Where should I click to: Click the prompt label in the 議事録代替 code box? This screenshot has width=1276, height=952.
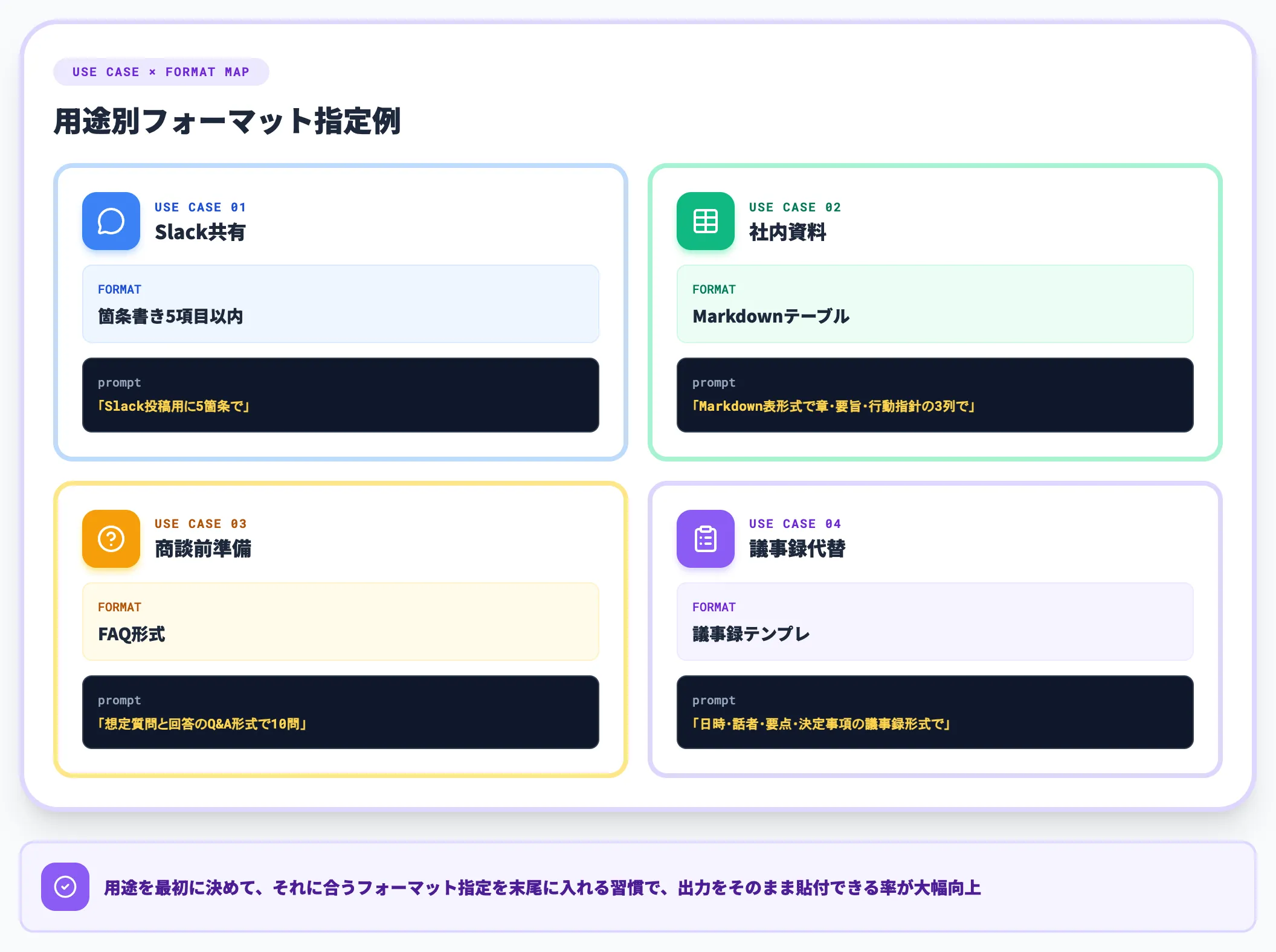click(714, 701)
